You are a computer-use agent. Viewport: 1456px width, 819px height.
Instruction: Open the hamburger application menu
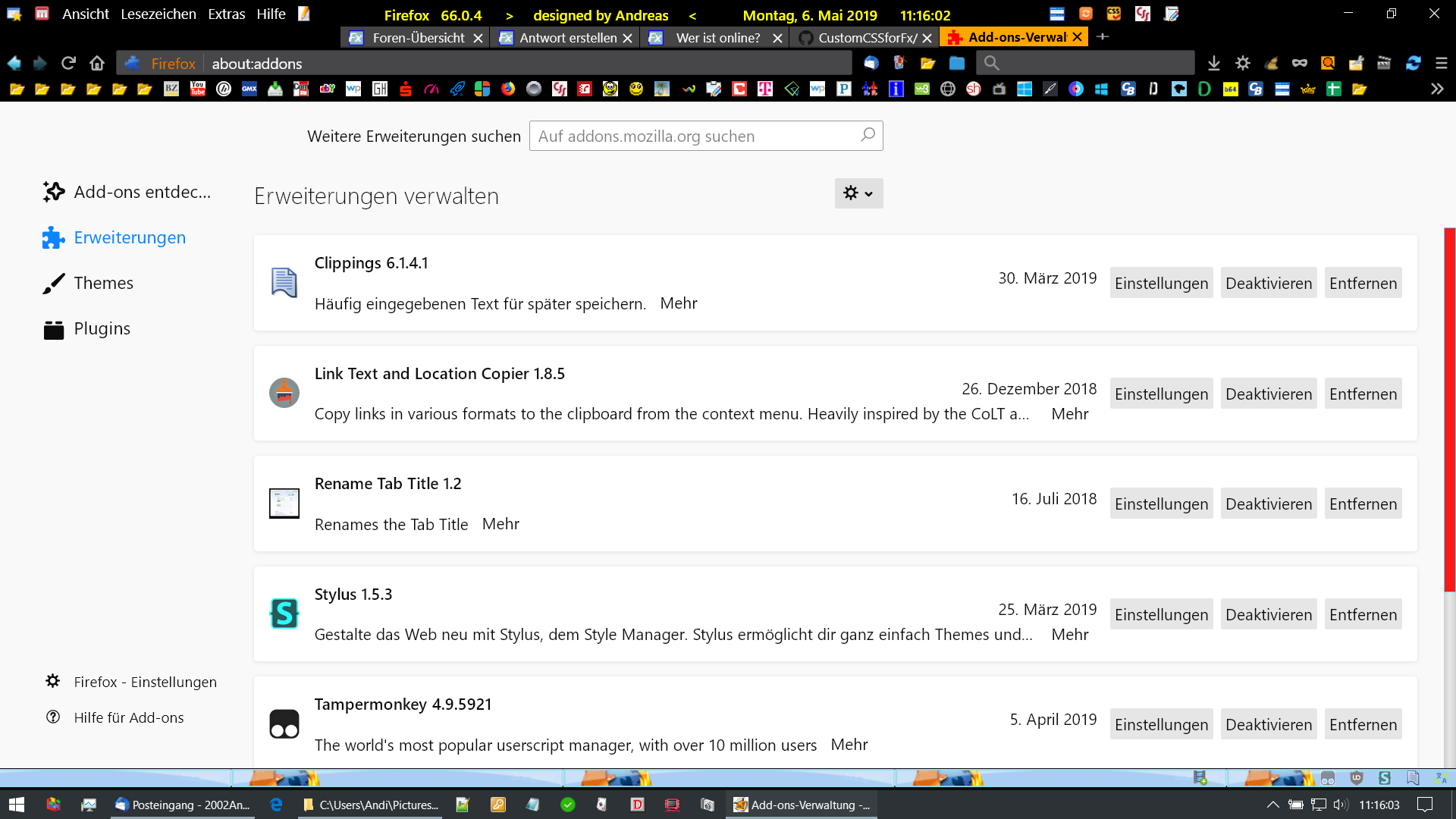(1442, 64)
